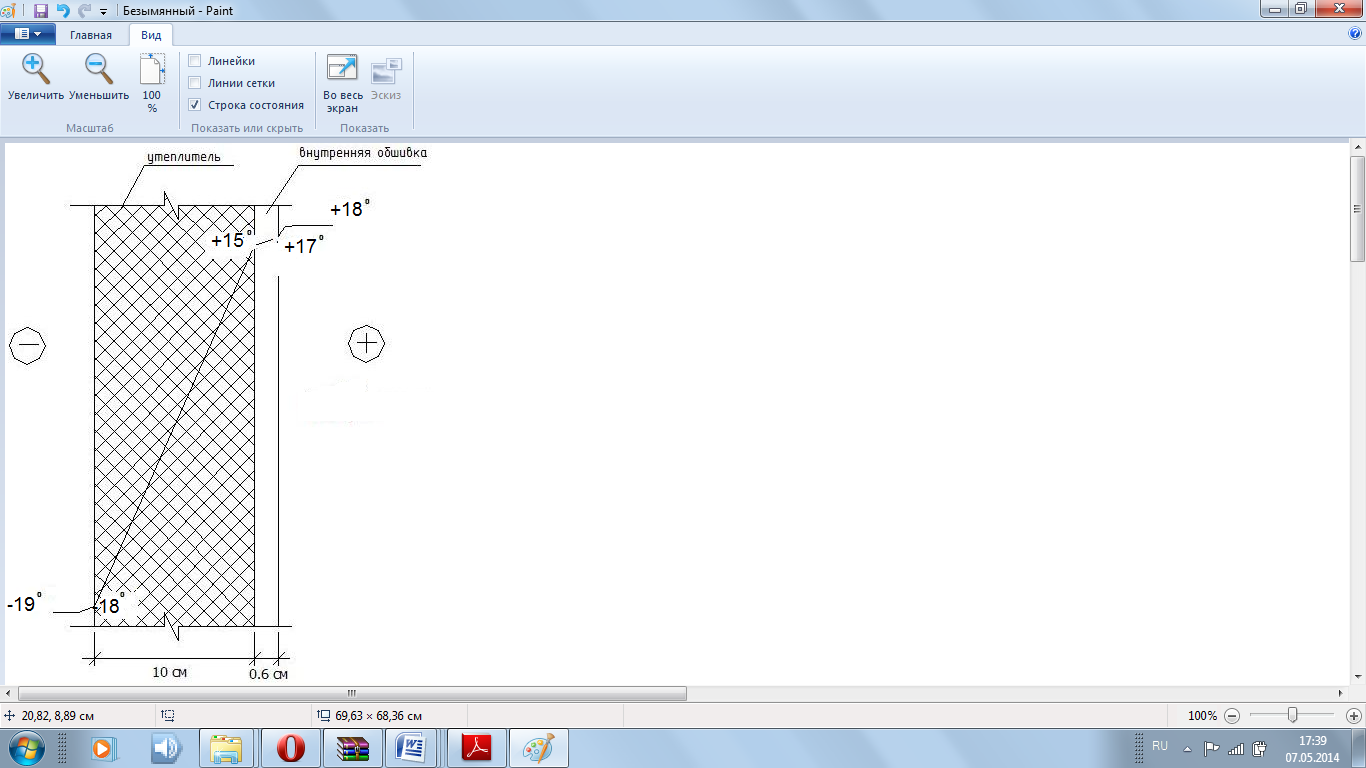
Task: Click the canvas size 69,63 × 68,36 см text
Action: pos(378,716)
